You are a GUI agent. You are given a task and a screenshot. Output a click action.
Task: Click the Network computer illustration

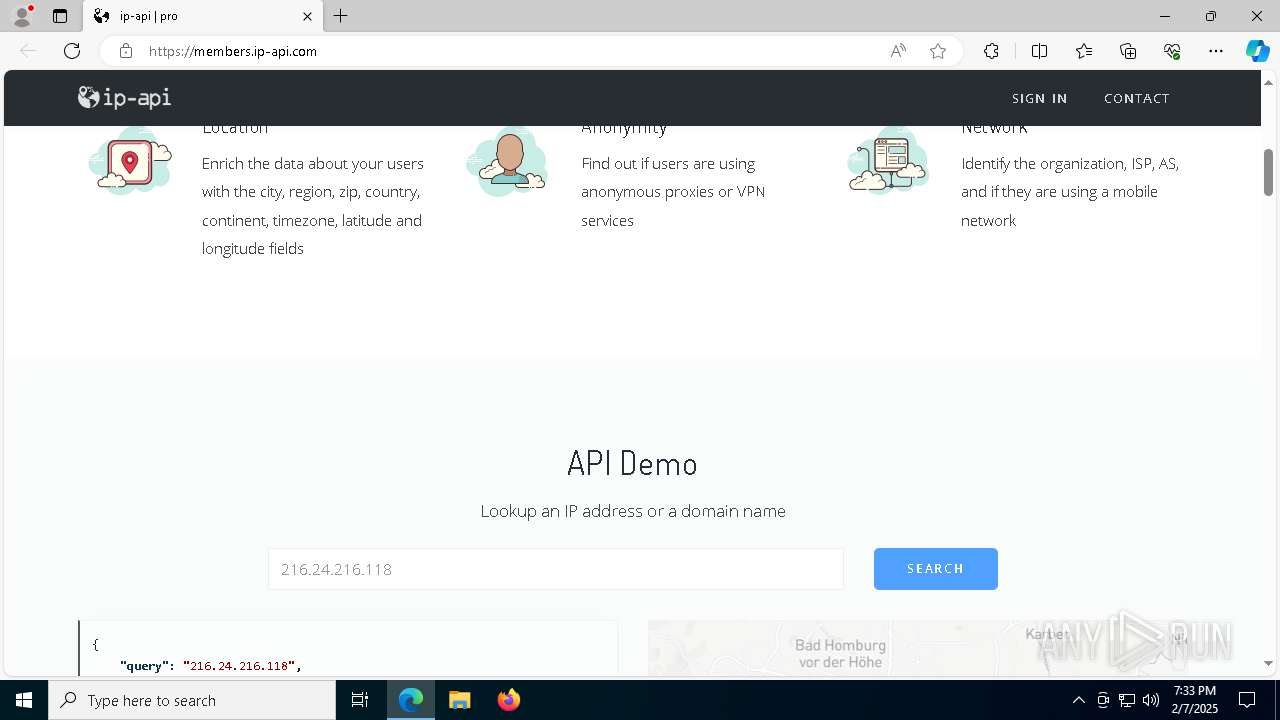[x=887, y=162]
